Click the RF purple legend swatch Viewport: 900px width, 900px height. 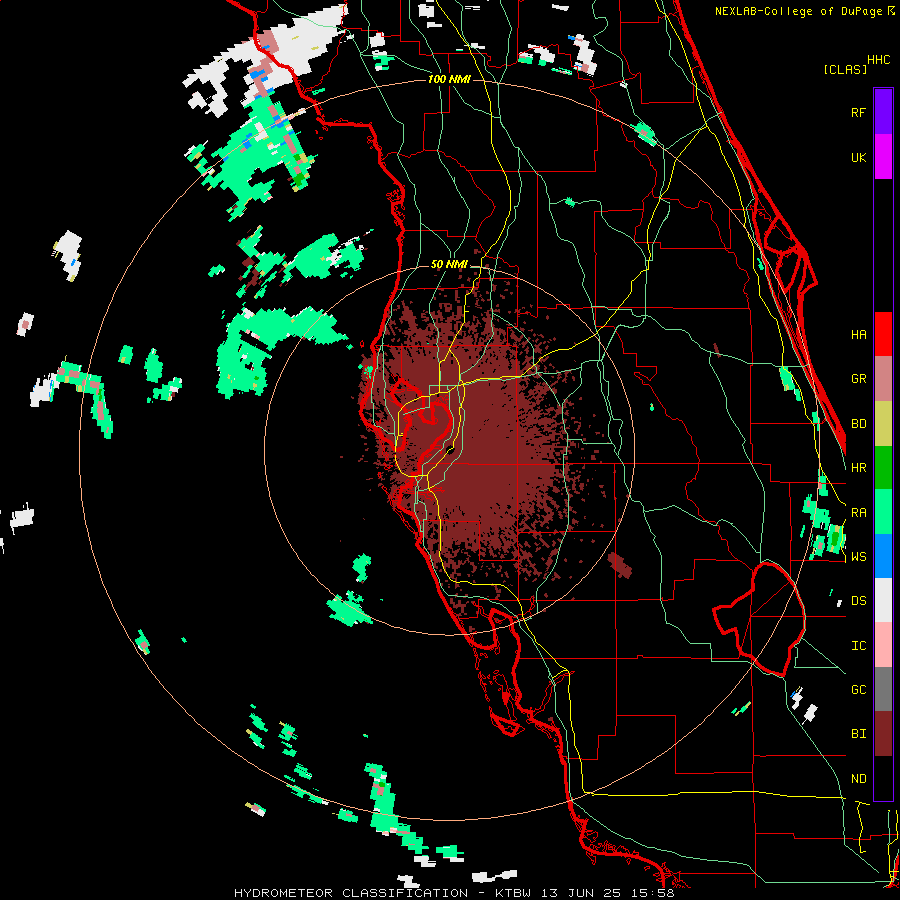click(x=883, y=112)
